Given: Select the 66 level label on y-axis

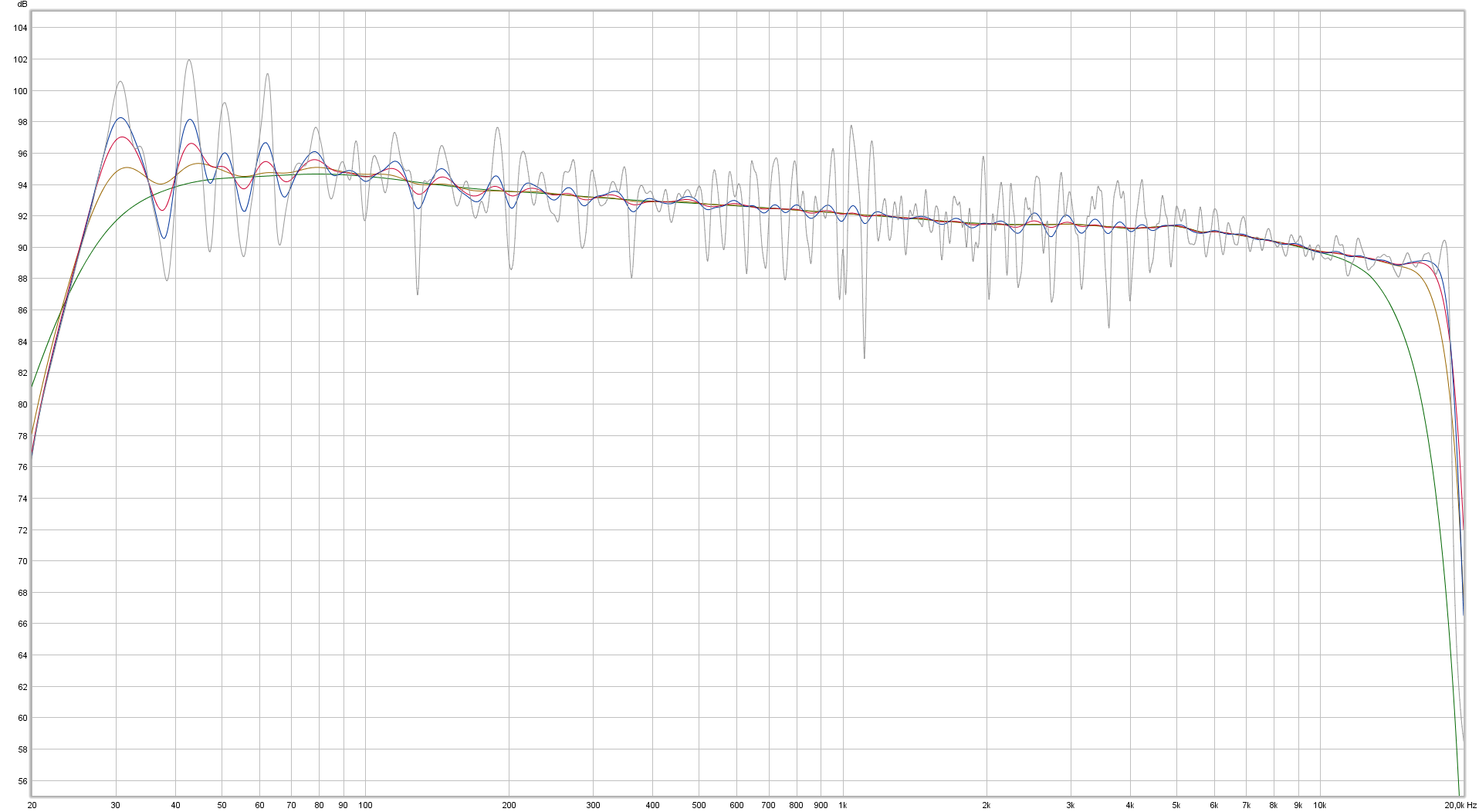Looking at the screenshot, I should (x=22, y=624).
